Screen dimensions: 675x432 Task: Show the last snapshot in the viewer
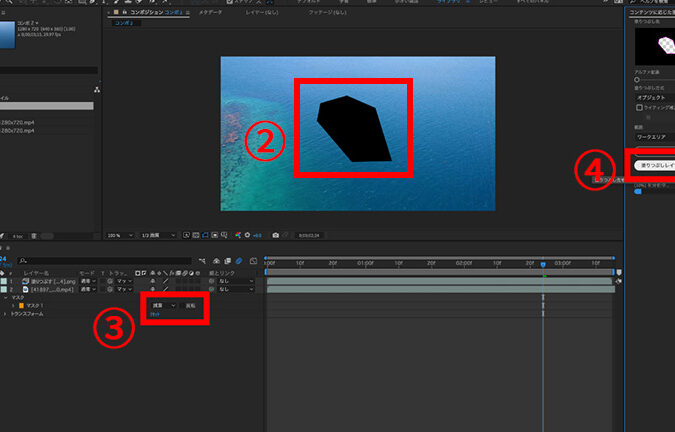[285, 235]
